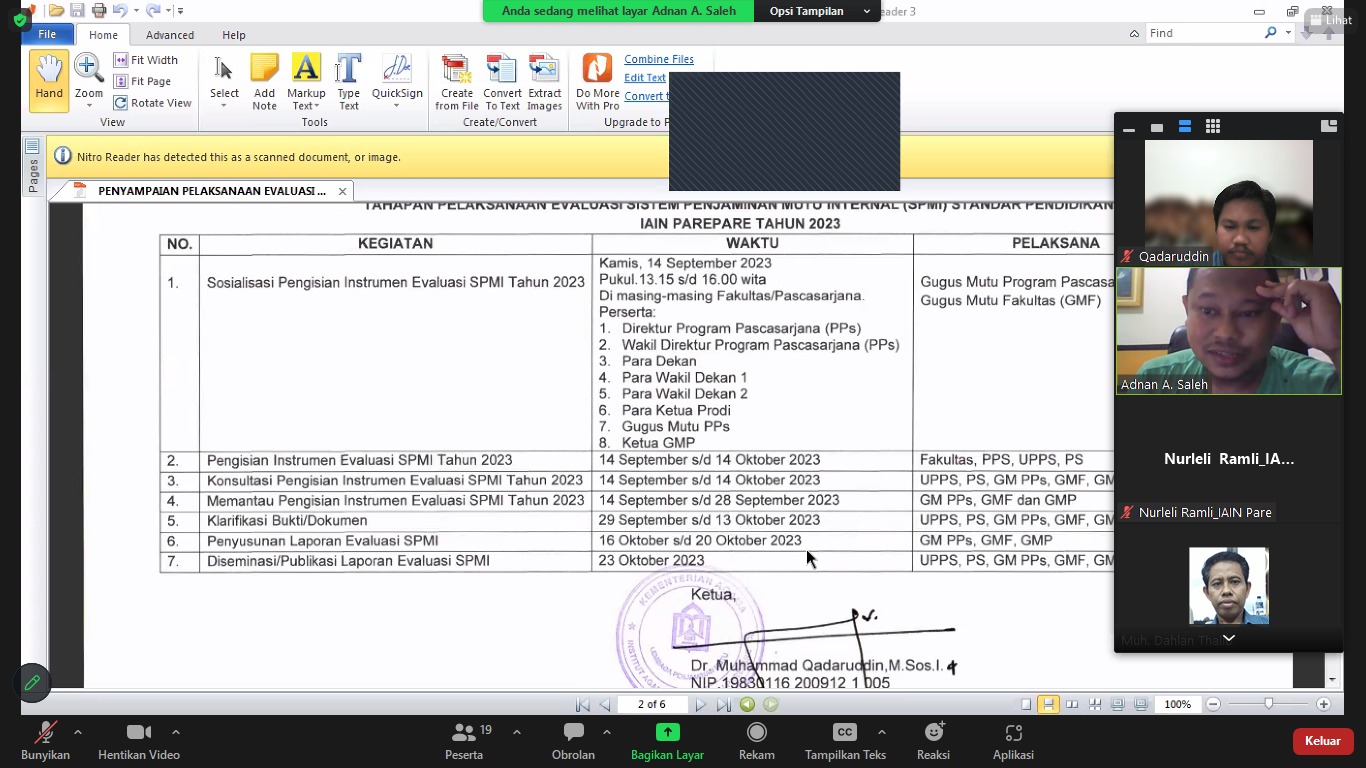Click Extract Images icon
The image size is (1366, 768).
click(544, 80)
